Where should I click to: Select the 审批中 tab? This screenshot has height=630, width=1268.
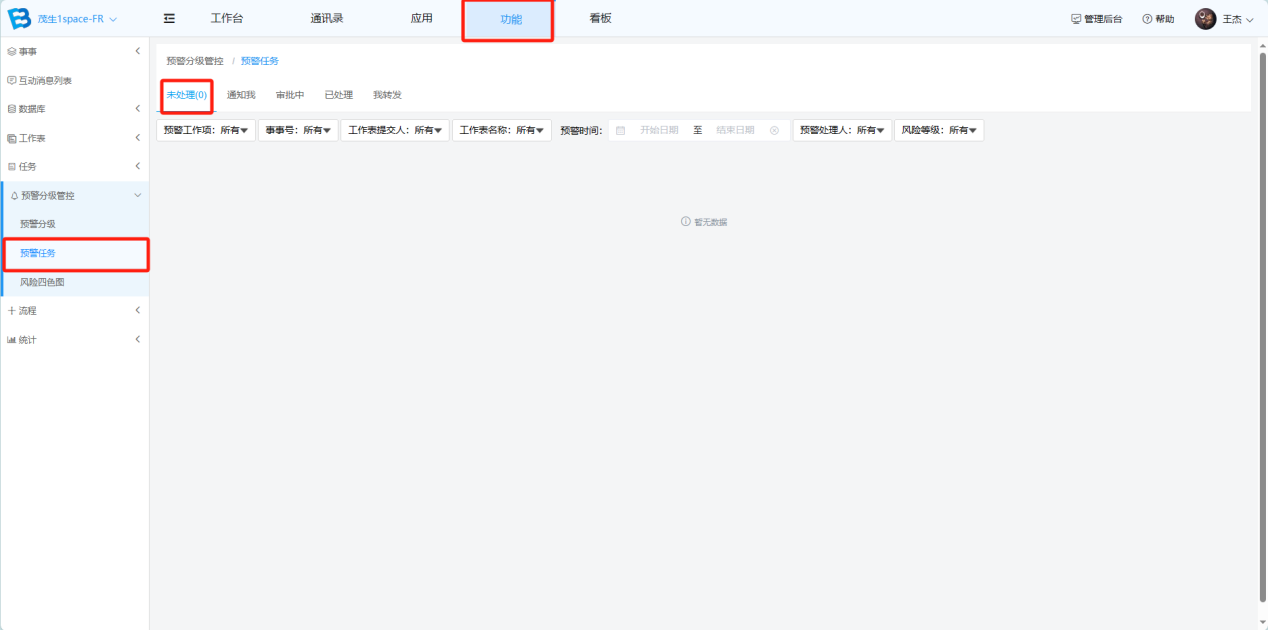pyautogui.click(x=290, y=95)
